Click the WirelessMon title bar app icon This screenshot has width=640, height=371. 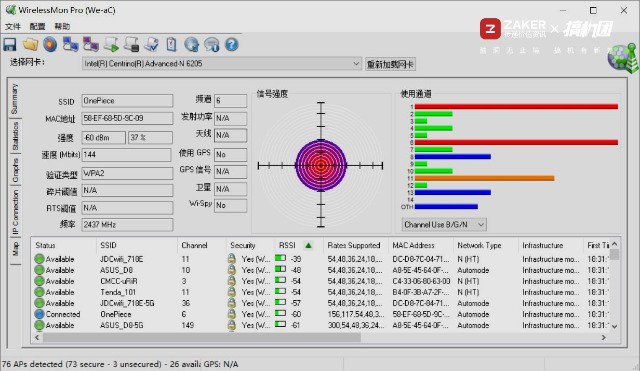11,10
